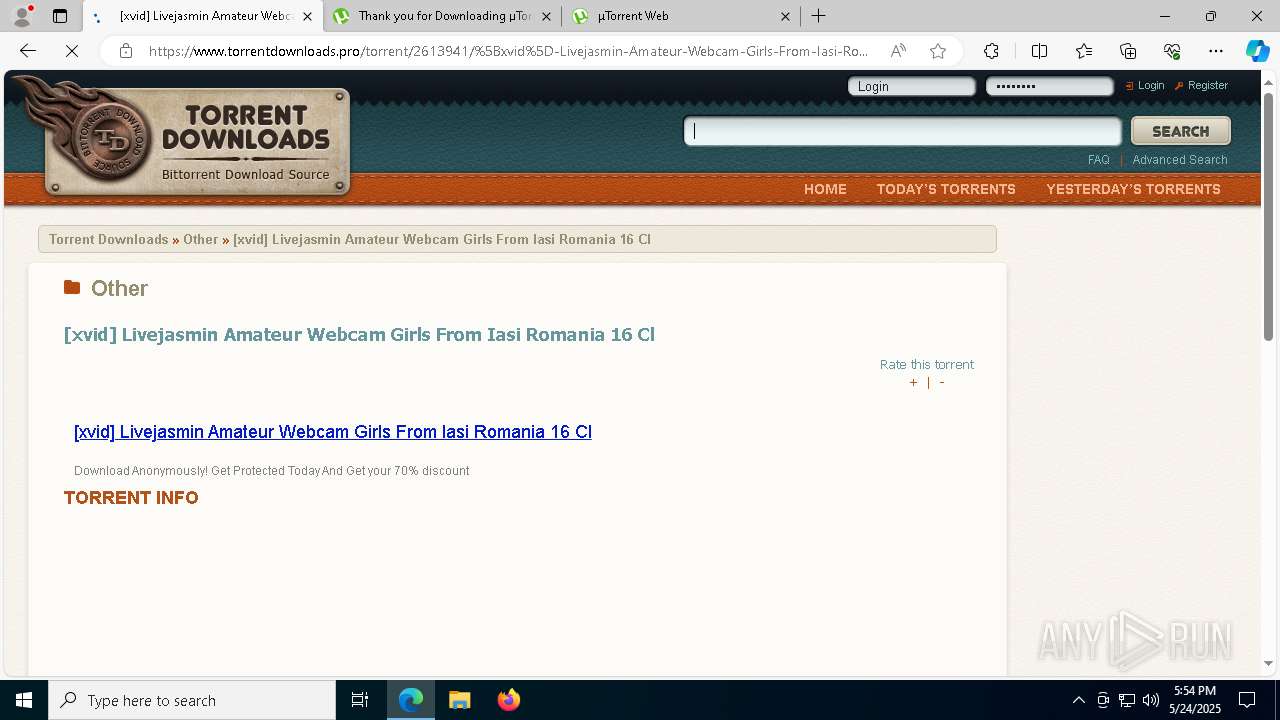The height and width of the screenshot is (720, 1280).
Task: Open the Windows Start menu
Action: [24, 700]
